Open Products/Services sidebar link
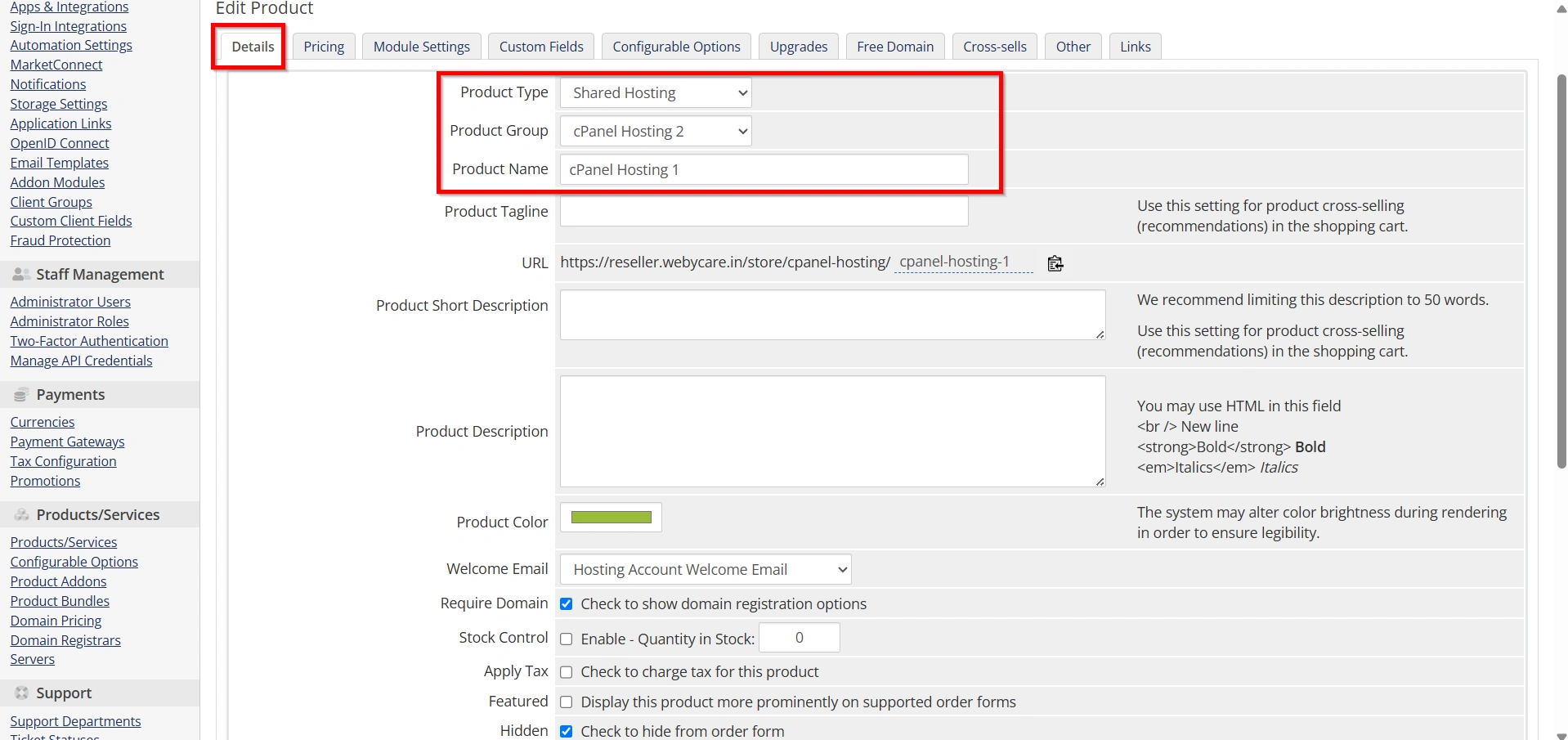 (64, 542)
